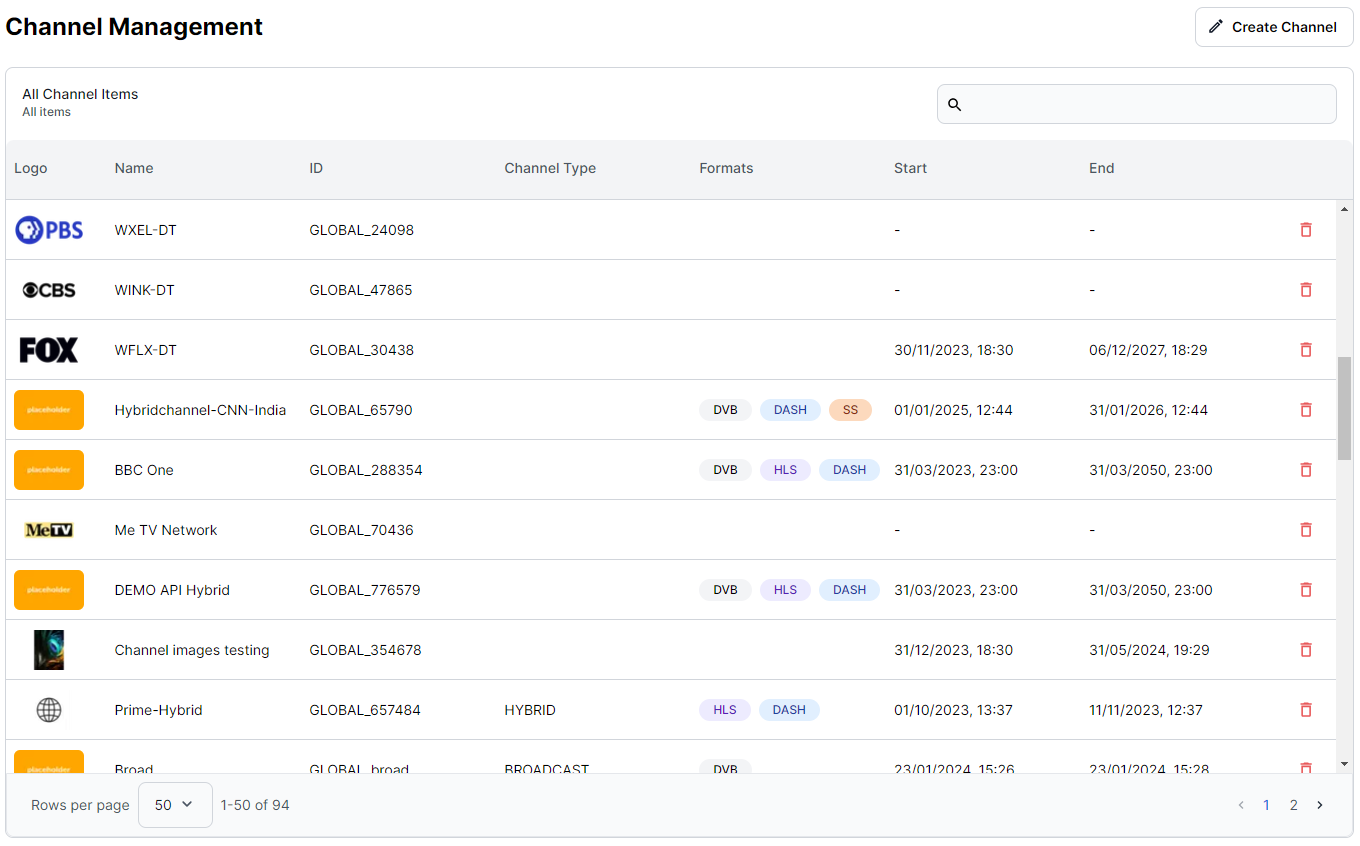
Task: Click trash icon for WINK-DT channel
Action: [x=1305, y=290]
